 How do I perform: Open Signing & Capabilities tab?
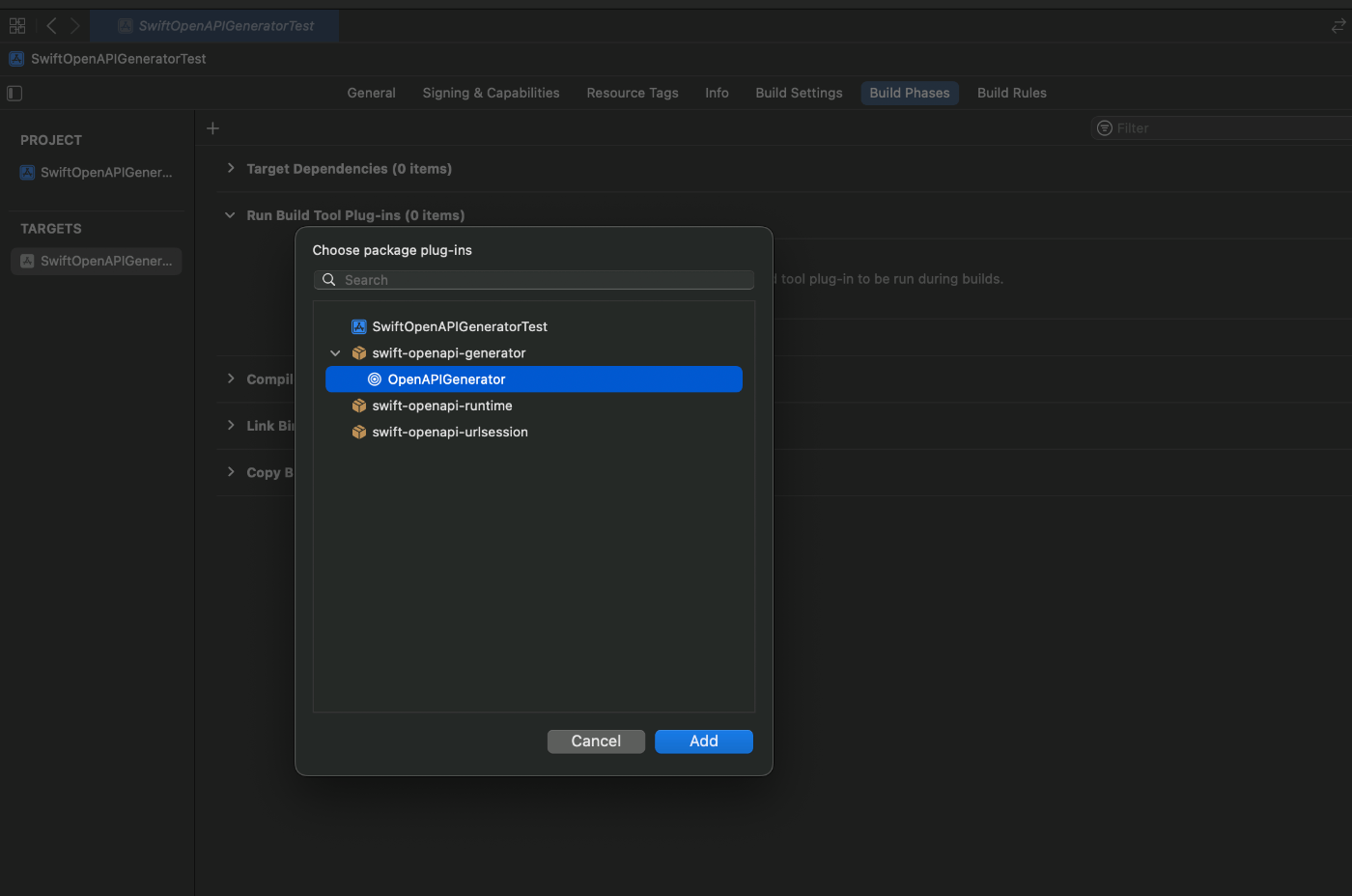tap(492, 93)
